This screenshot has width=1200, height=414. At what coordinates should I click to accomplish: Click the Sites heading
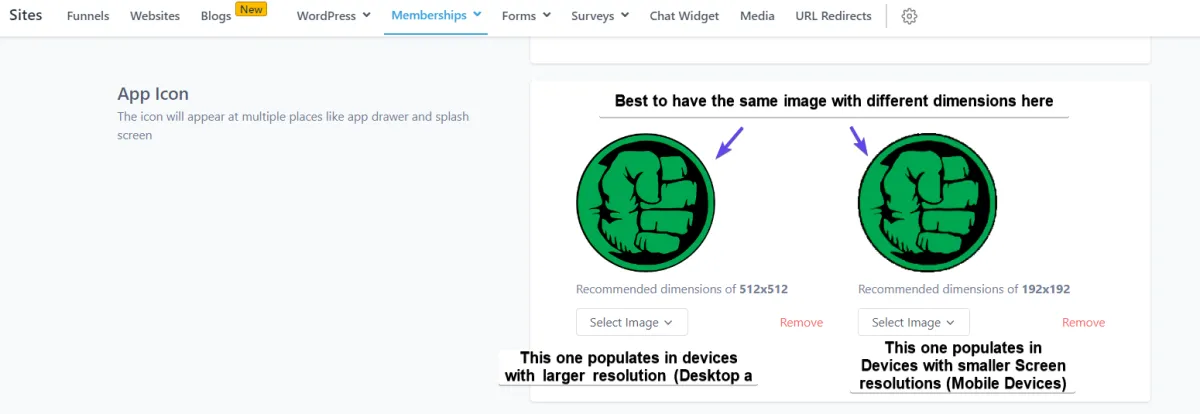click(x=26, y=15)
